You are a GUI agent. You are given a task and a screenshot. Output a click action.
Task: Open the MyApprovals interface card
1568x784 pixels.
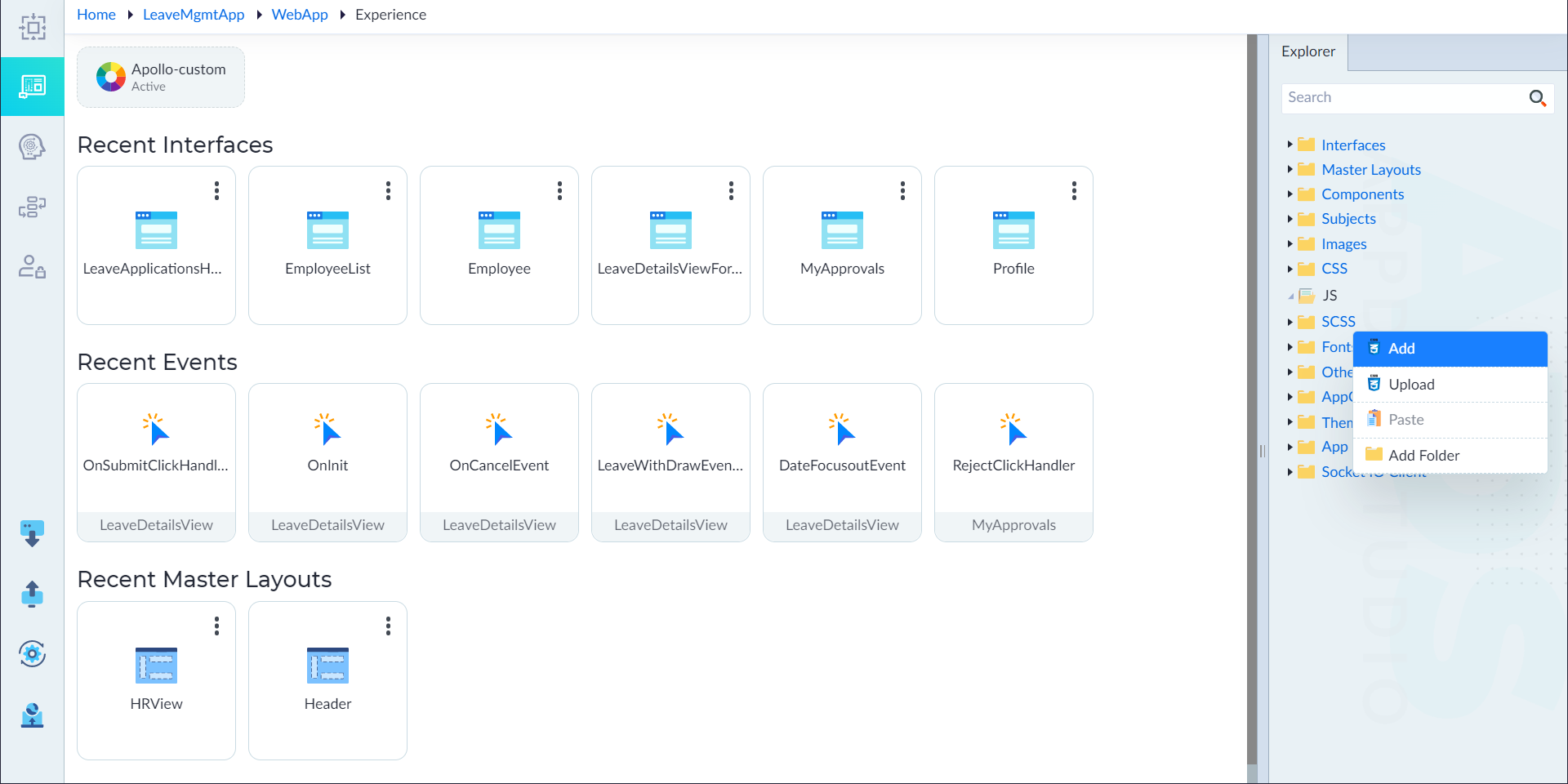click(842, 245)
